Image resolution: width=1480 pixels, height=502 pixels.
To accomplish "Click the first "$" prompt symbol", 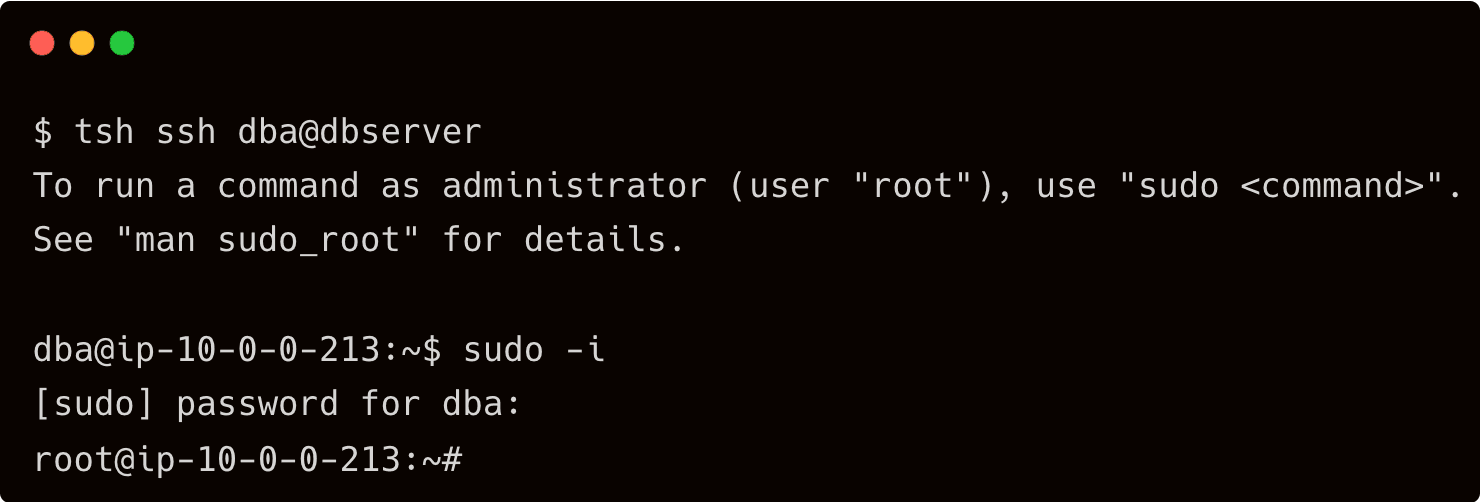I will [43, 132].
